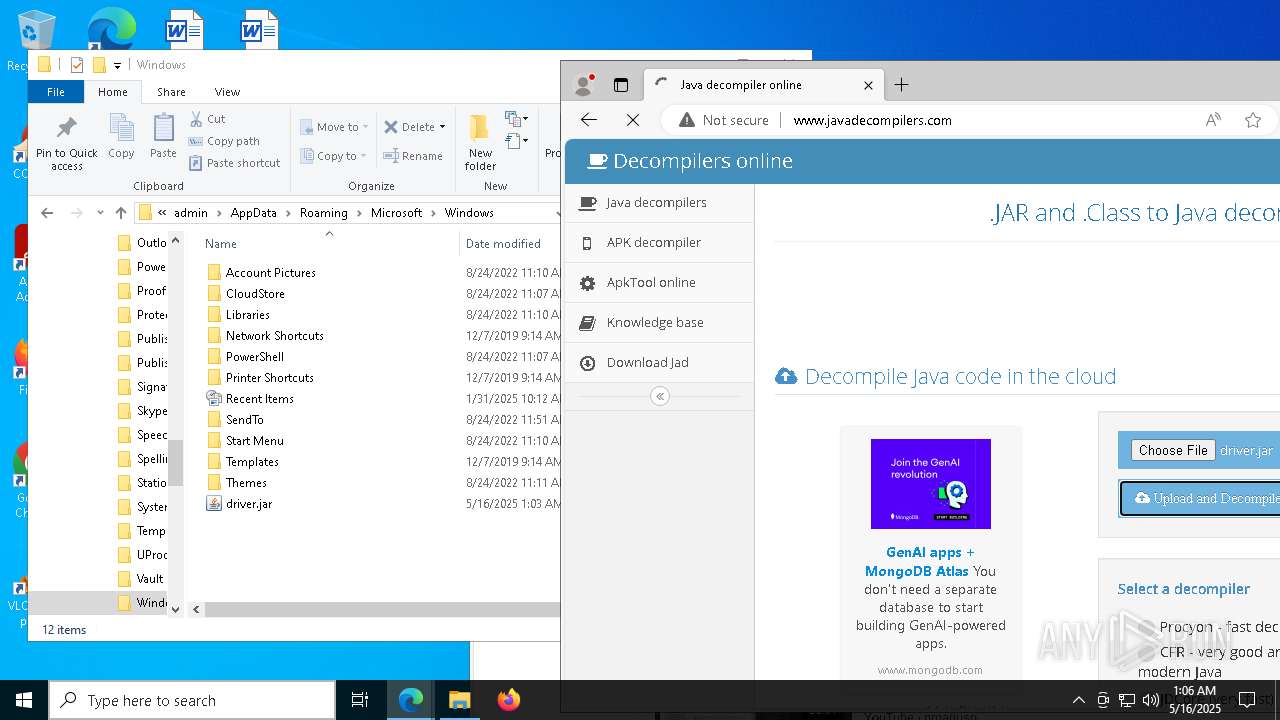Click Upload and Decompile button

click(1201, 498)
